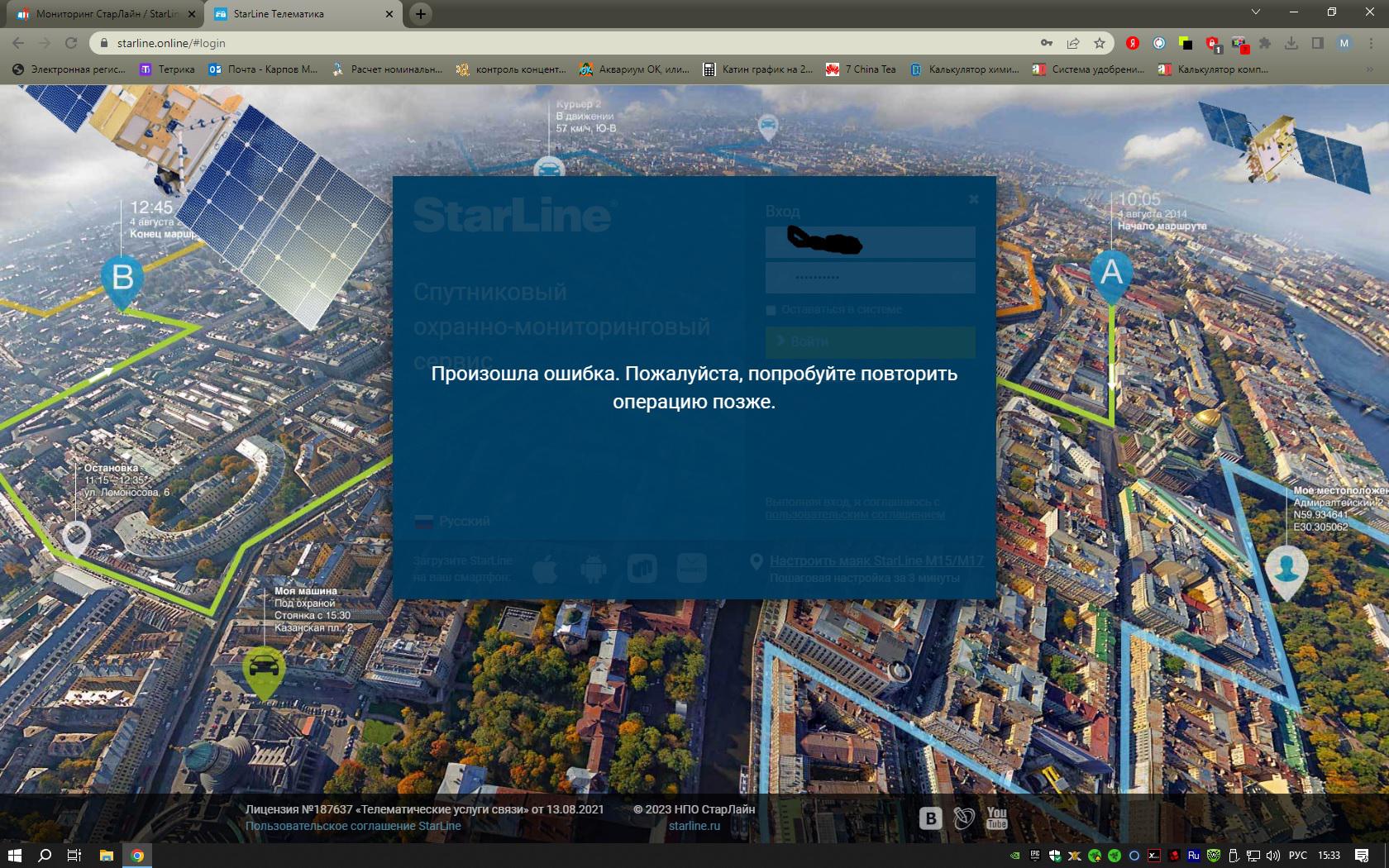
Task: Click the red shield extension with badge 1
Action: pyautogui.click(x=1213, y=44)
